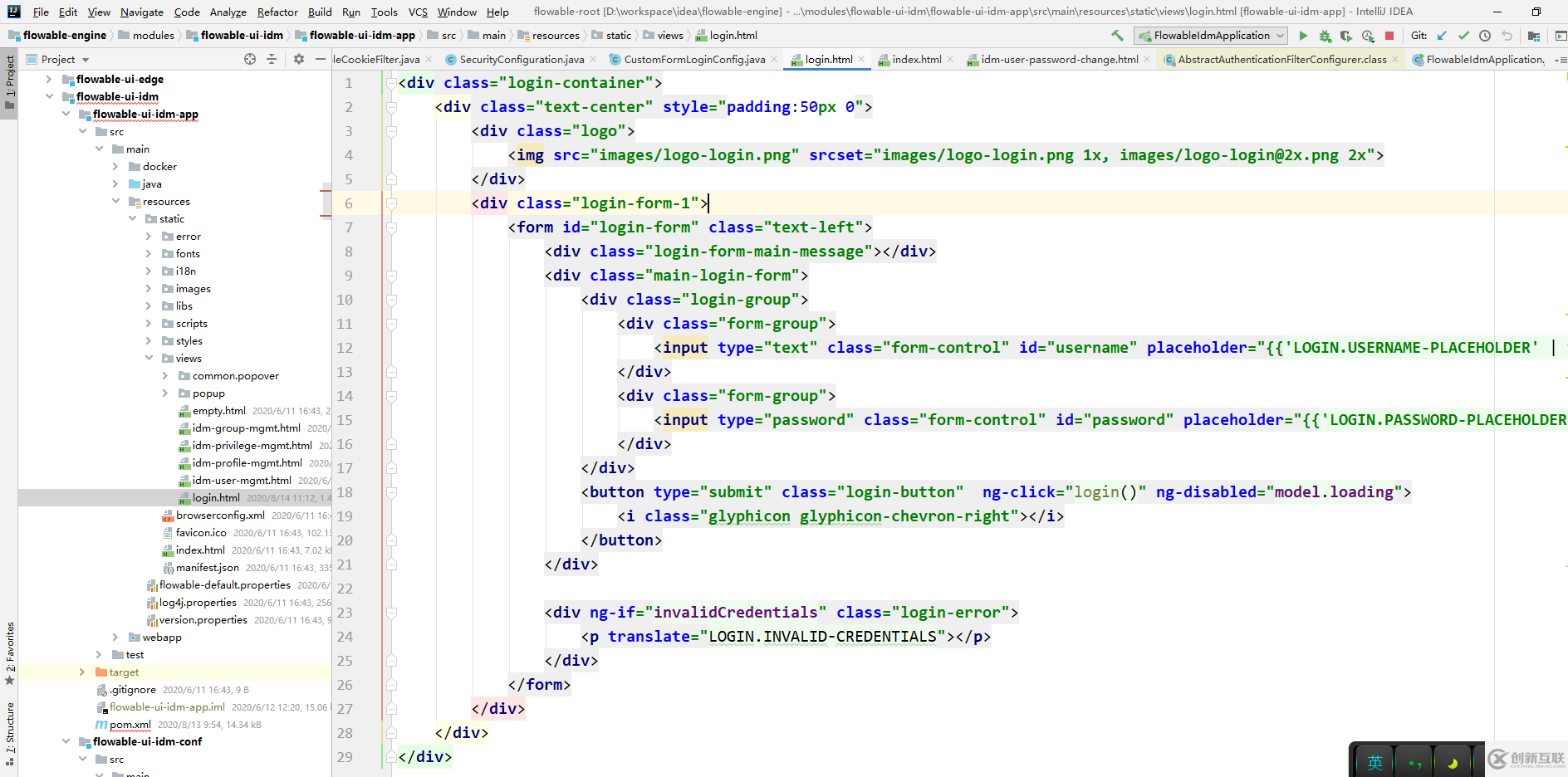Screen dimensions: 1568x777
Task: Click the resources breadcrumb
Action: coord(549,35)
